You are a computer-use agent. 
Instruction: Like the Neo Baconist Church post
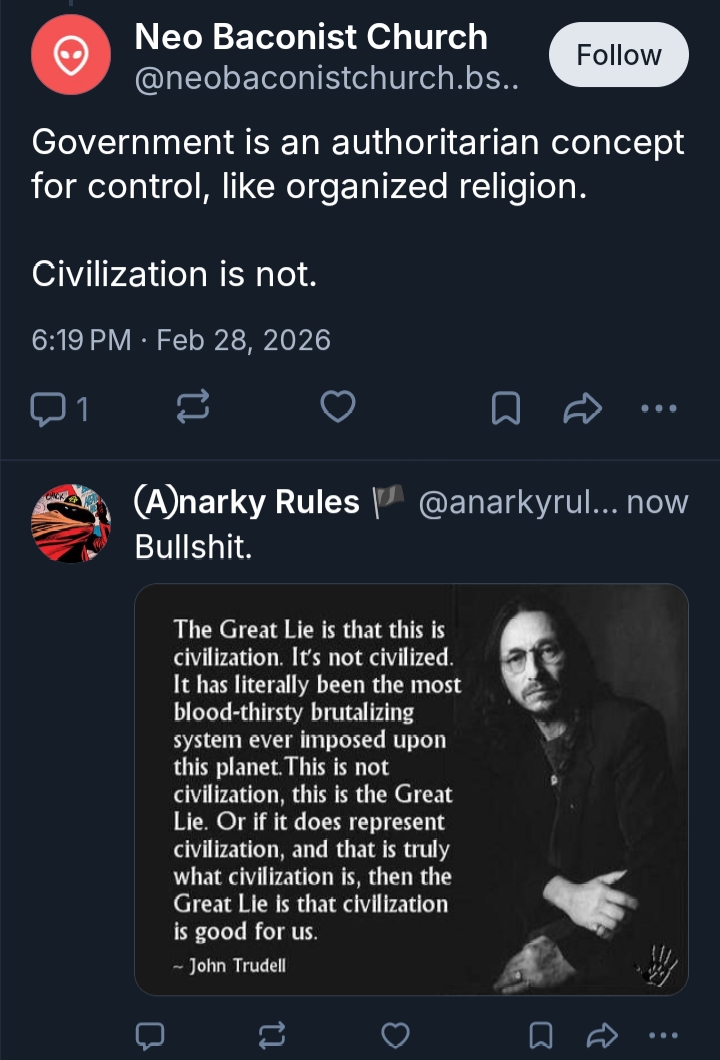tap(338, 407)
